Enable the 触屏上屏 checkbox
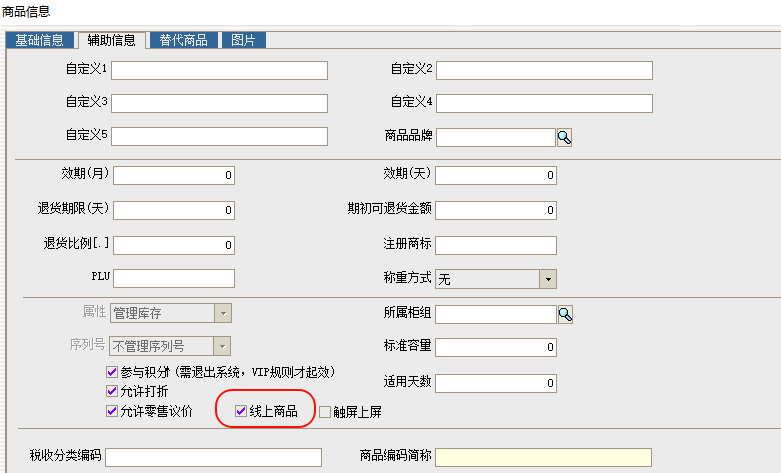 (325, 411)
